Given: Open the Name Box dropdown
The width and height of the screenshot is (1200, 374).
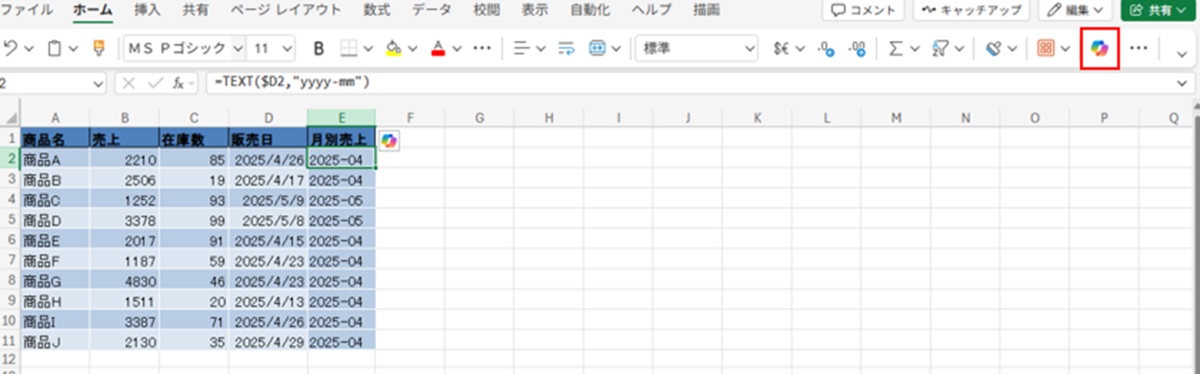Looking at the screenshot, I should (x=98, y=85).
